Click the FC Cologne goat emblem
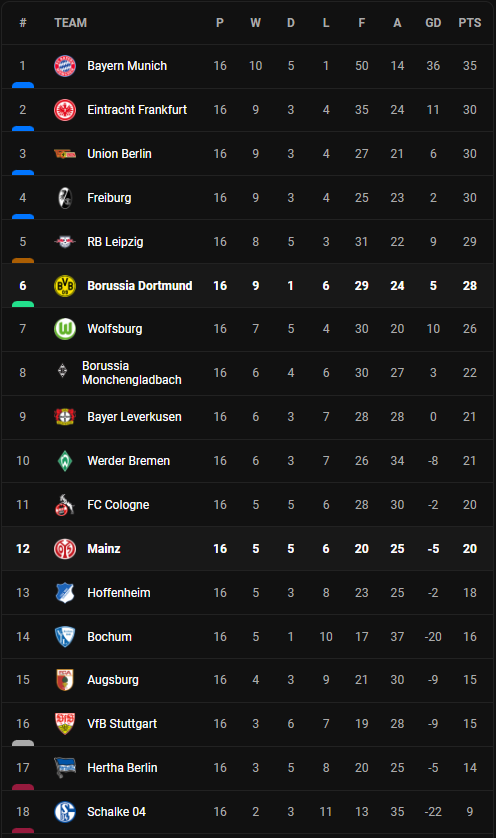496x838 pixels. [64, 505]
